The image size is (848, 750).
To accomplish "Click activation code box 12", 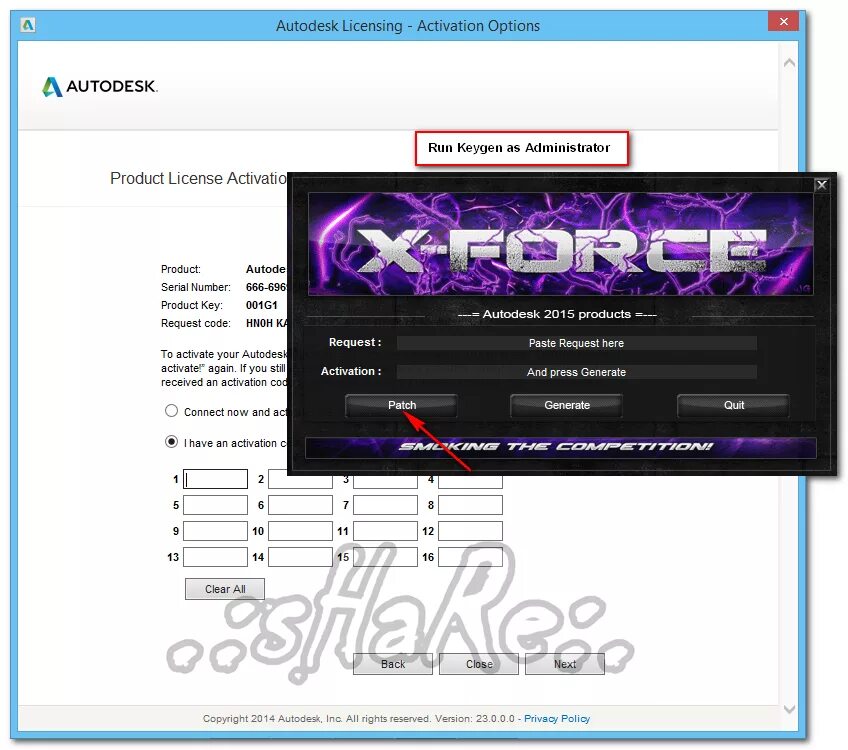I will [470, 531].
